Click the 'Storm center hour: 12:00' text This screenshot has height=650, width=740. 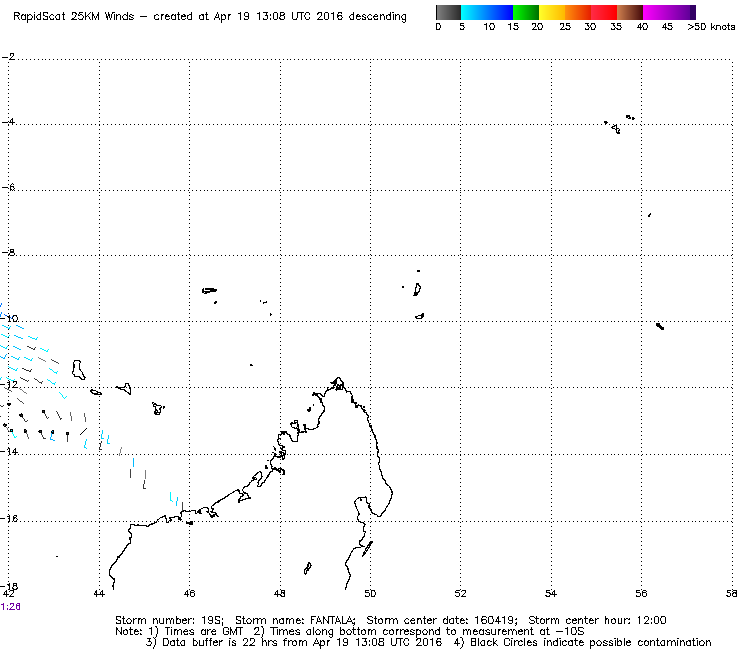coord(597,620)
